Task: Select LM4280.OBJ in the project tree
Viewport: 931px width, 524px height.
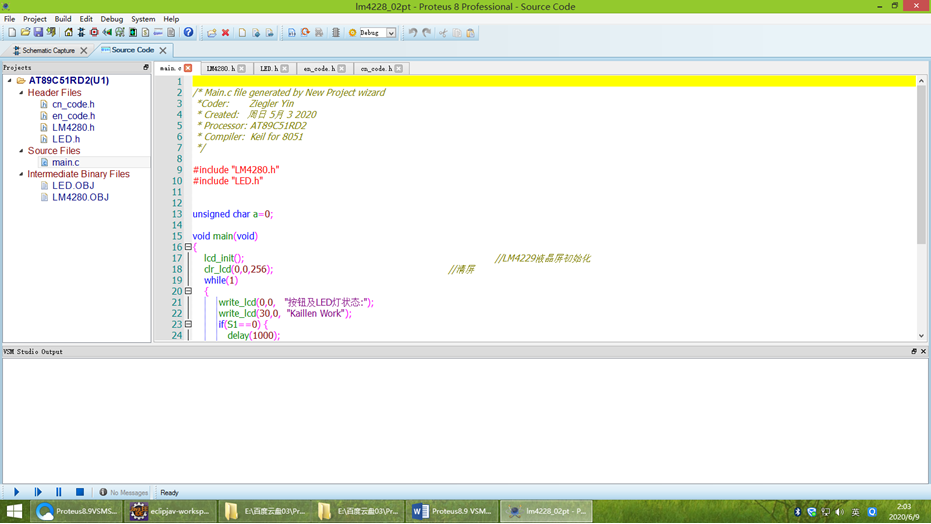Action: pos(80,197)
